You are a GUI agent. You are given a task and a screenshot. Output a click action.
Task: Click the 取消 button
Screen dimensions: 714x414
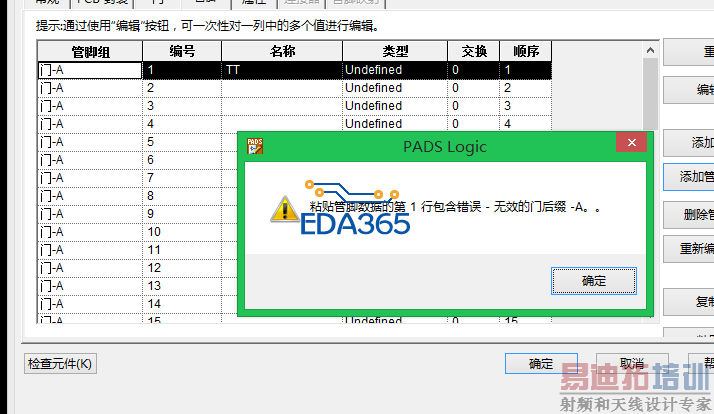point(632,363)
